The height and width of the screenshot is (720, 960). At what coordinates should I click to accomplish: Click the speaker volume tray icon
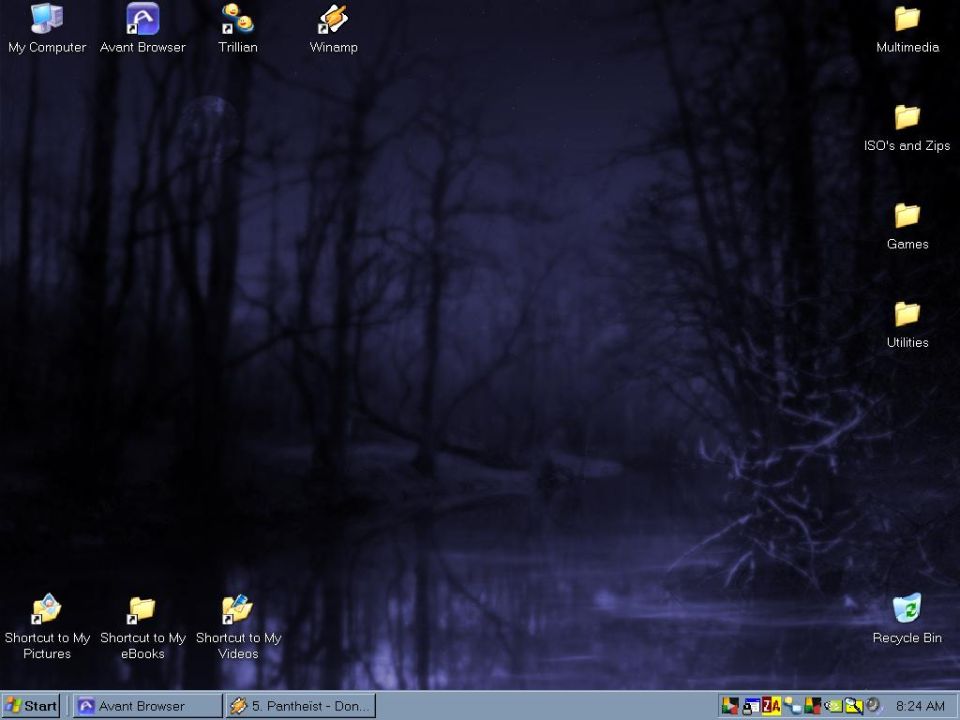pyautogui.click(x=874, y=706)
